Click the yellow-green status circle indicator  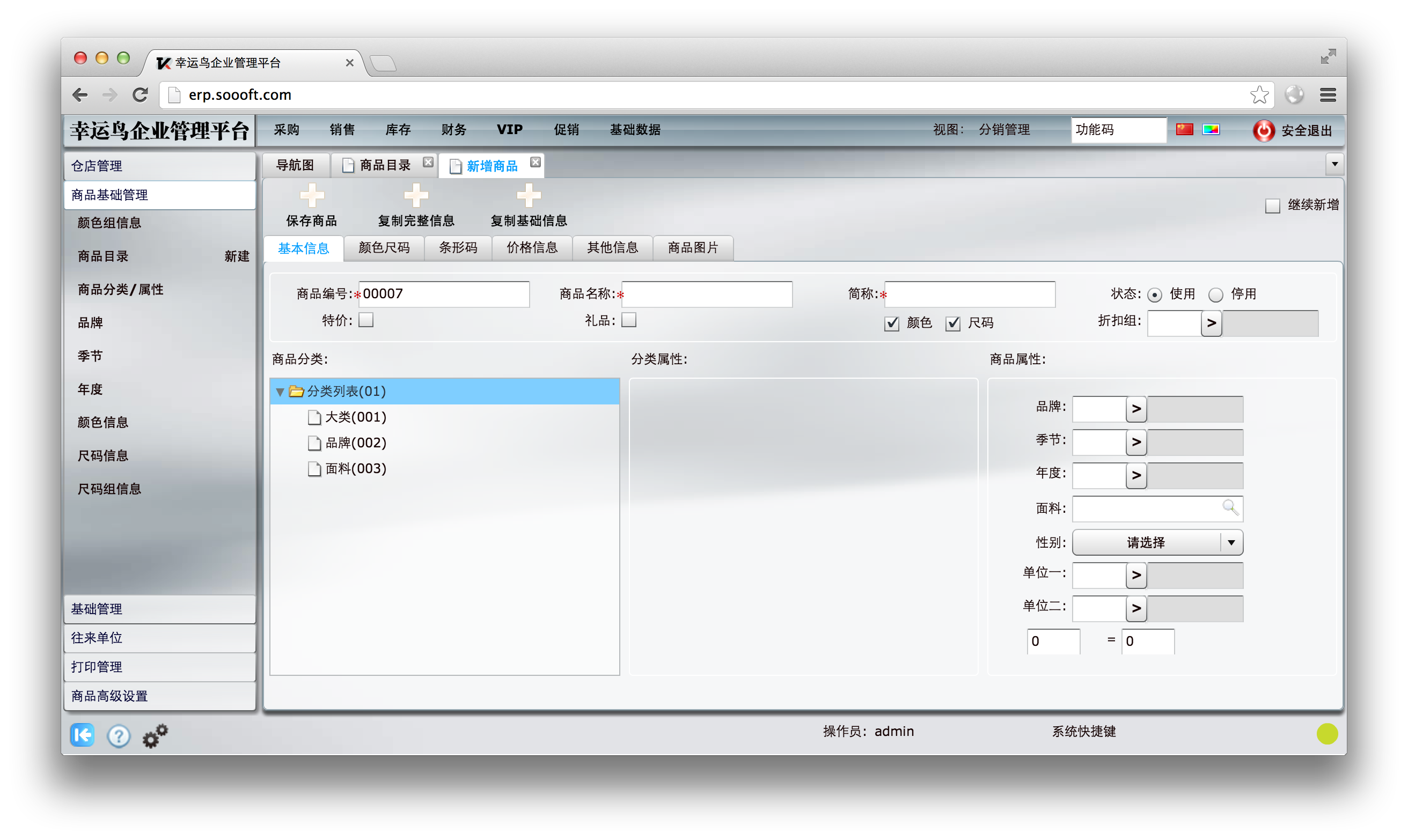coord(1326,734)
